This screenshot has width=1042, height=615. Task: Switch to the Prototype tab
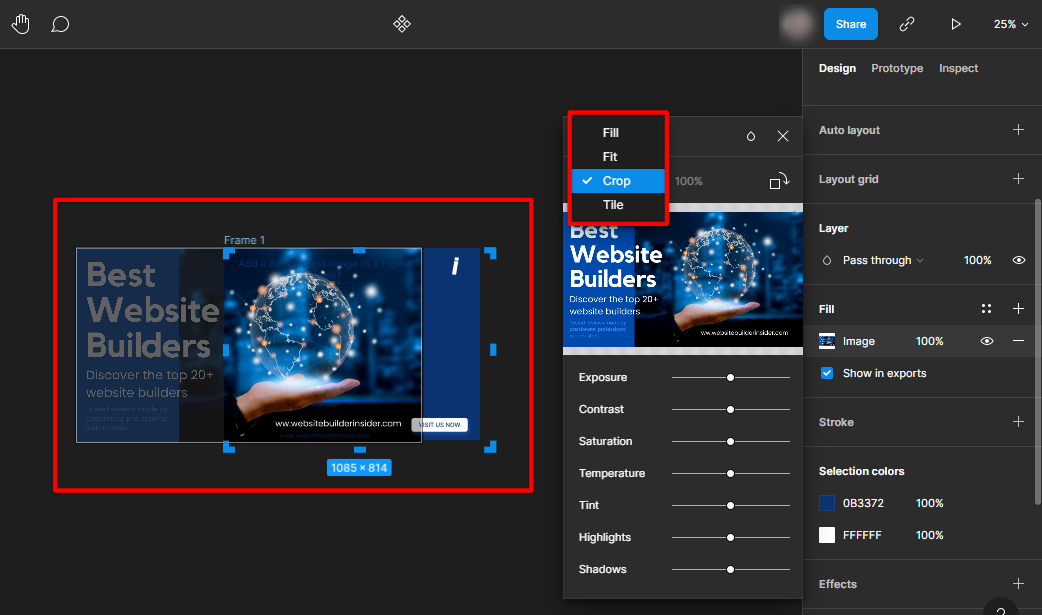click(x=897, y=68)
